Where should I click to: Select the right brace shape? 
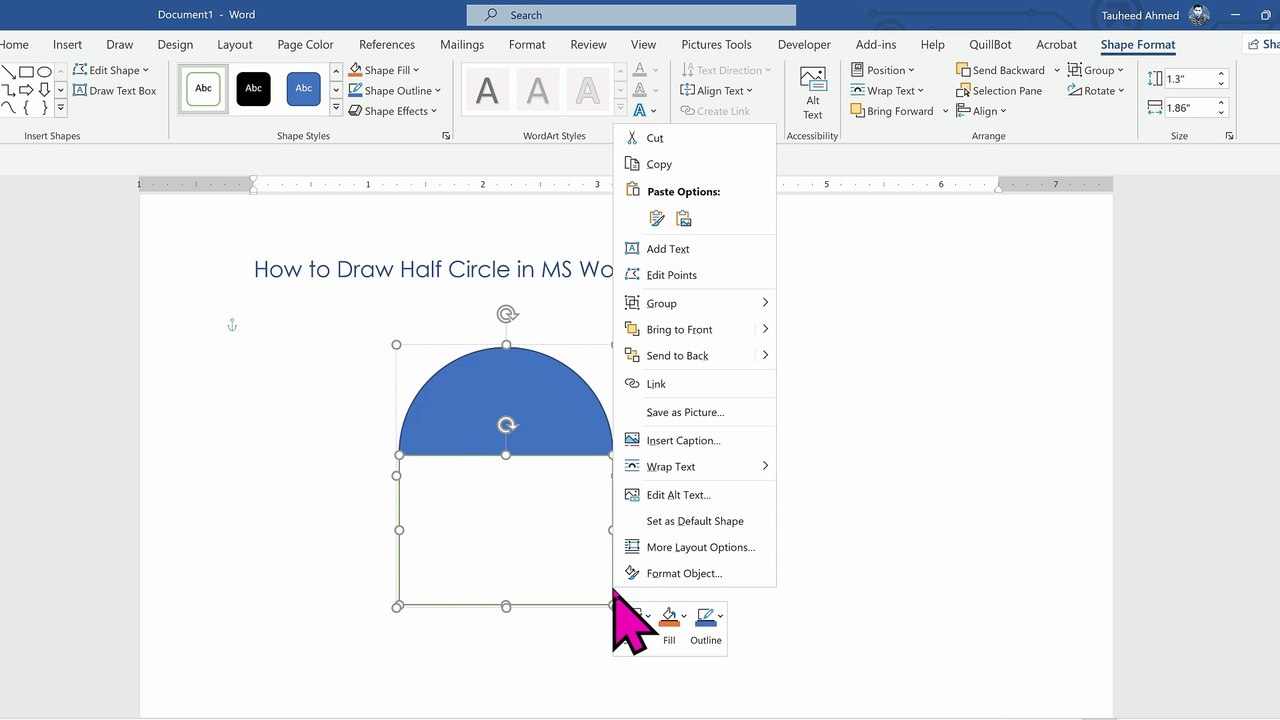click(x=44, y=107)
